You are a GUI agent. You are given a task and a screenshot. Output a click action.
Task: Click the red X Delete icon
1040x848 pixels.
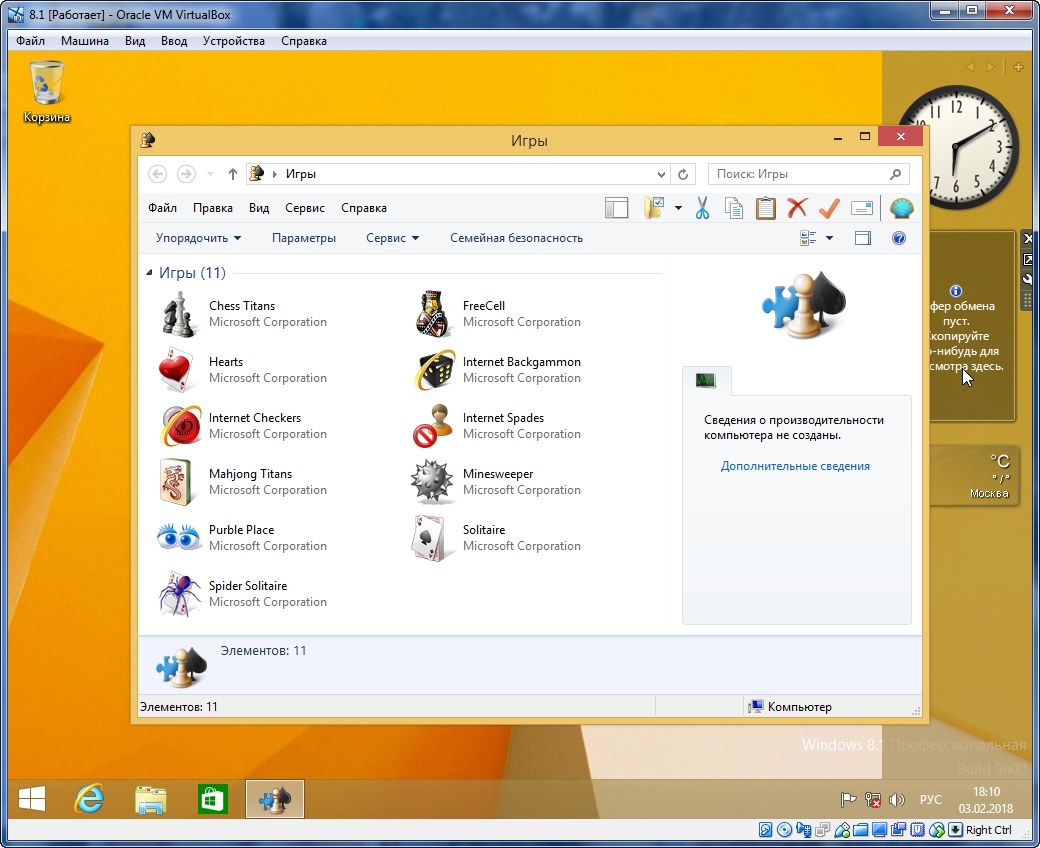point(797,208)
